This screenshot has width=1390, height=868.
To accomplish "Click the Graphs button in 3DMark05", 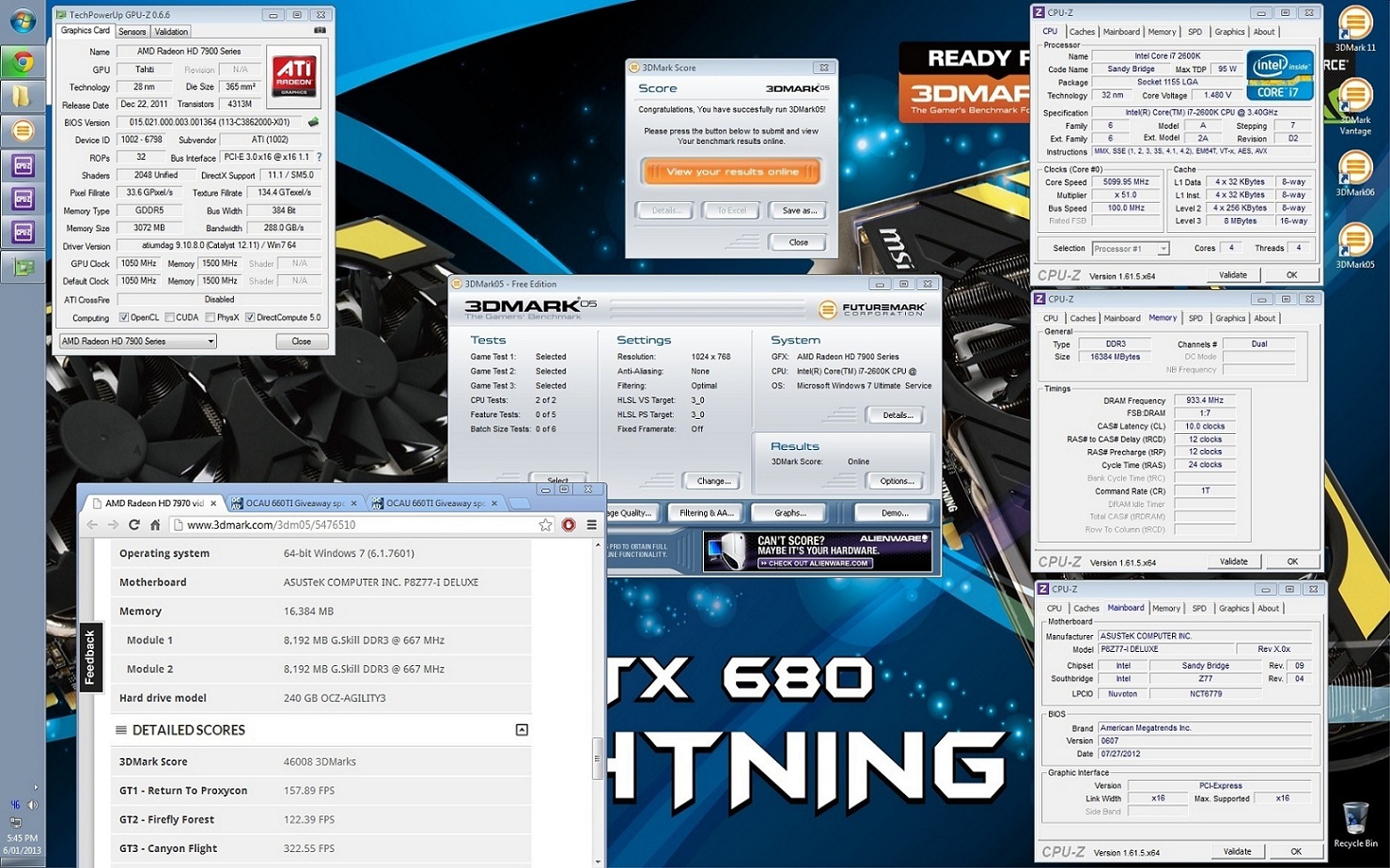I will pos(790,513).
